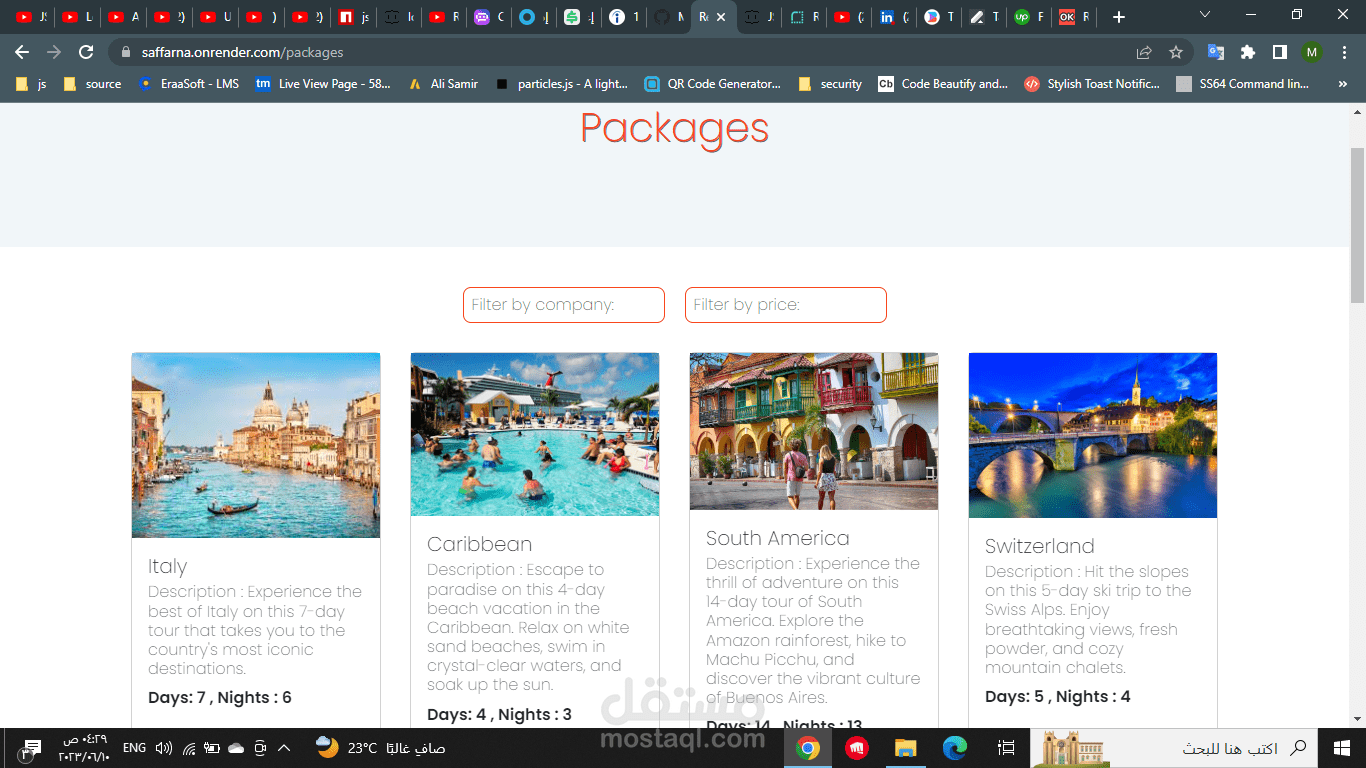Toggle the Chrome side panel

[1280, 52]
